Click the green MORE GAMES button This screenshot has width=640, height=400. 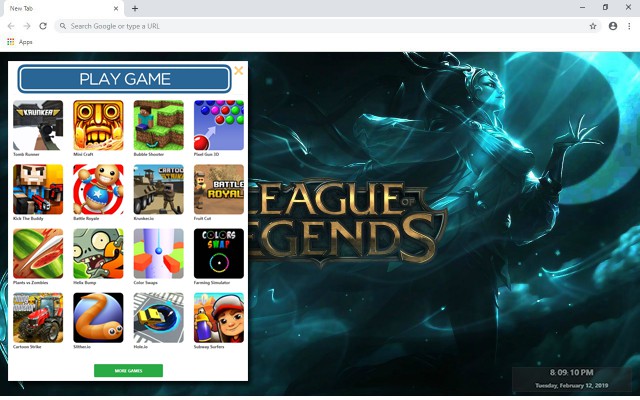pyautogui.click(x=129, y=371)
